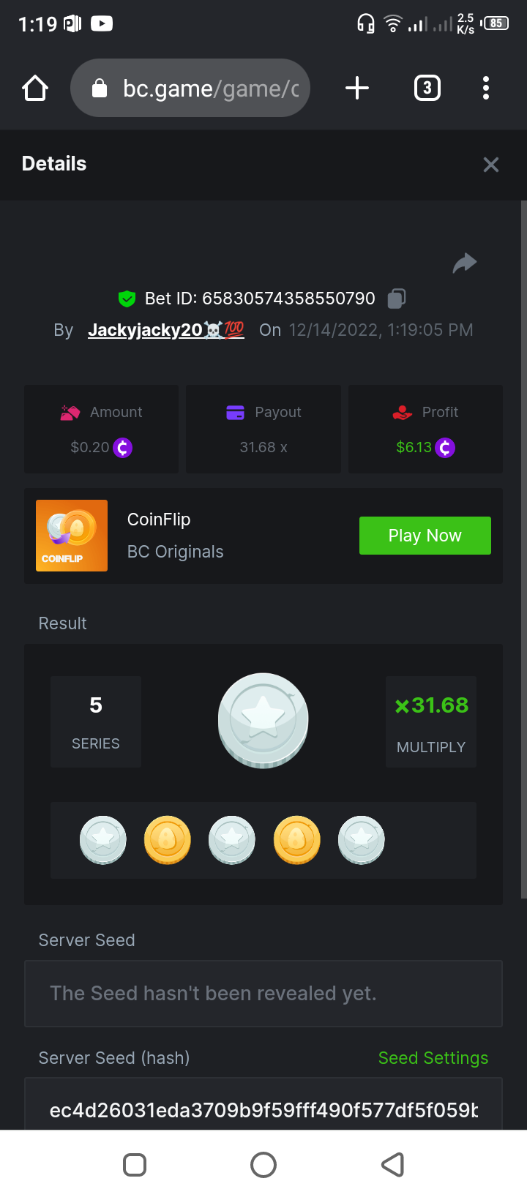Open the tab switcher showing 3 tabs
This screenshot has width=527, height=1200.
click(x=427, y=89)
